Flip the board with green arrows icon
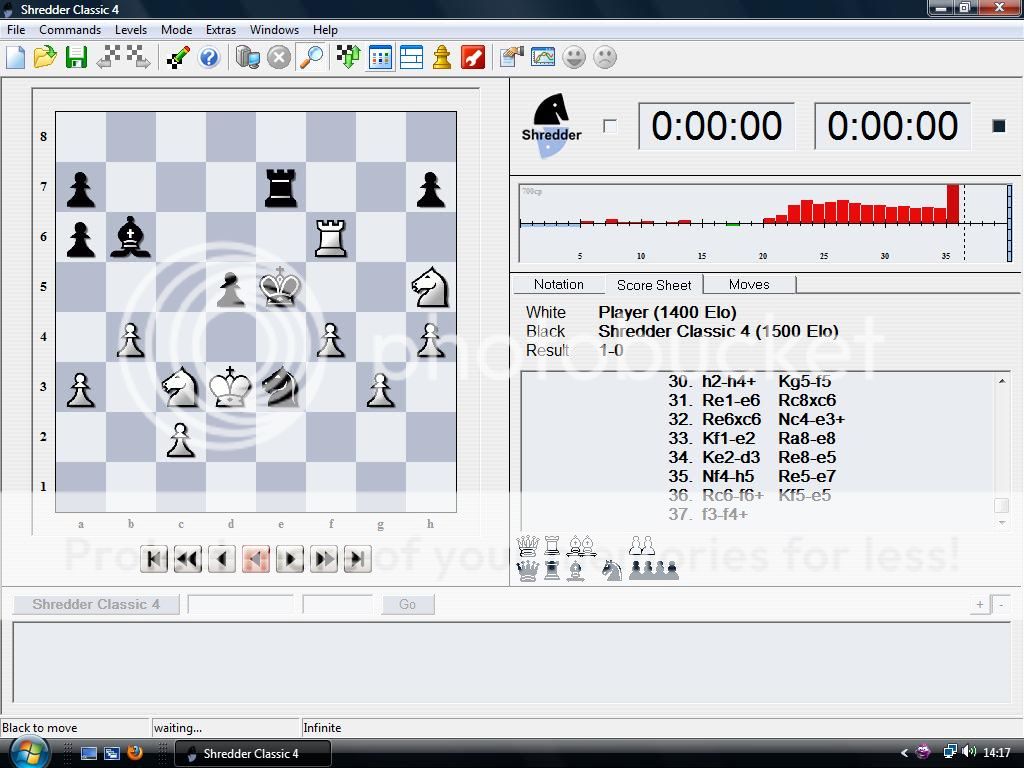Screen dimensions: 1024x768 [348, 57]
